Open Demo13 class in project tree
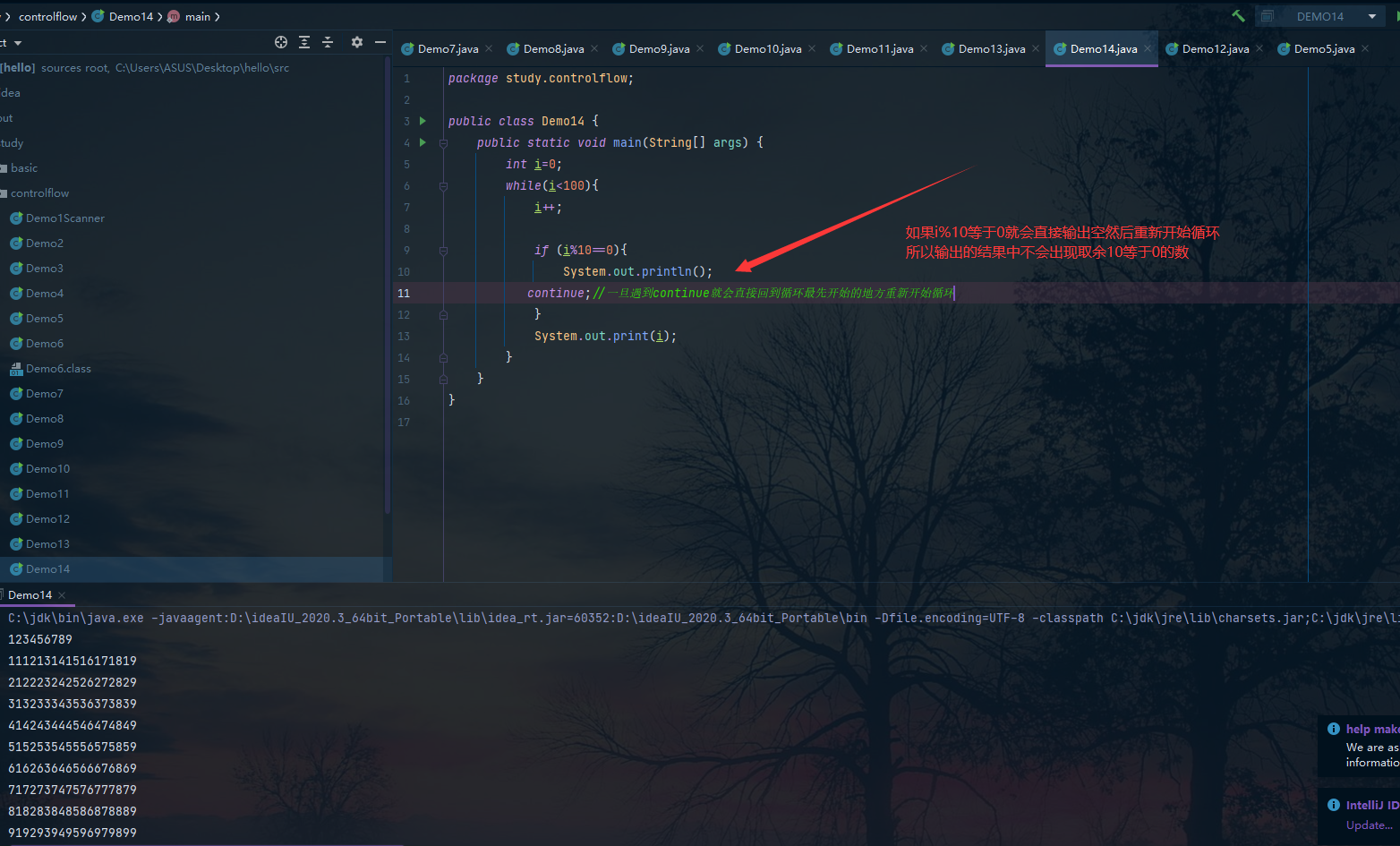Screen dimensions: 1400x846 click(x=47, y=543)
